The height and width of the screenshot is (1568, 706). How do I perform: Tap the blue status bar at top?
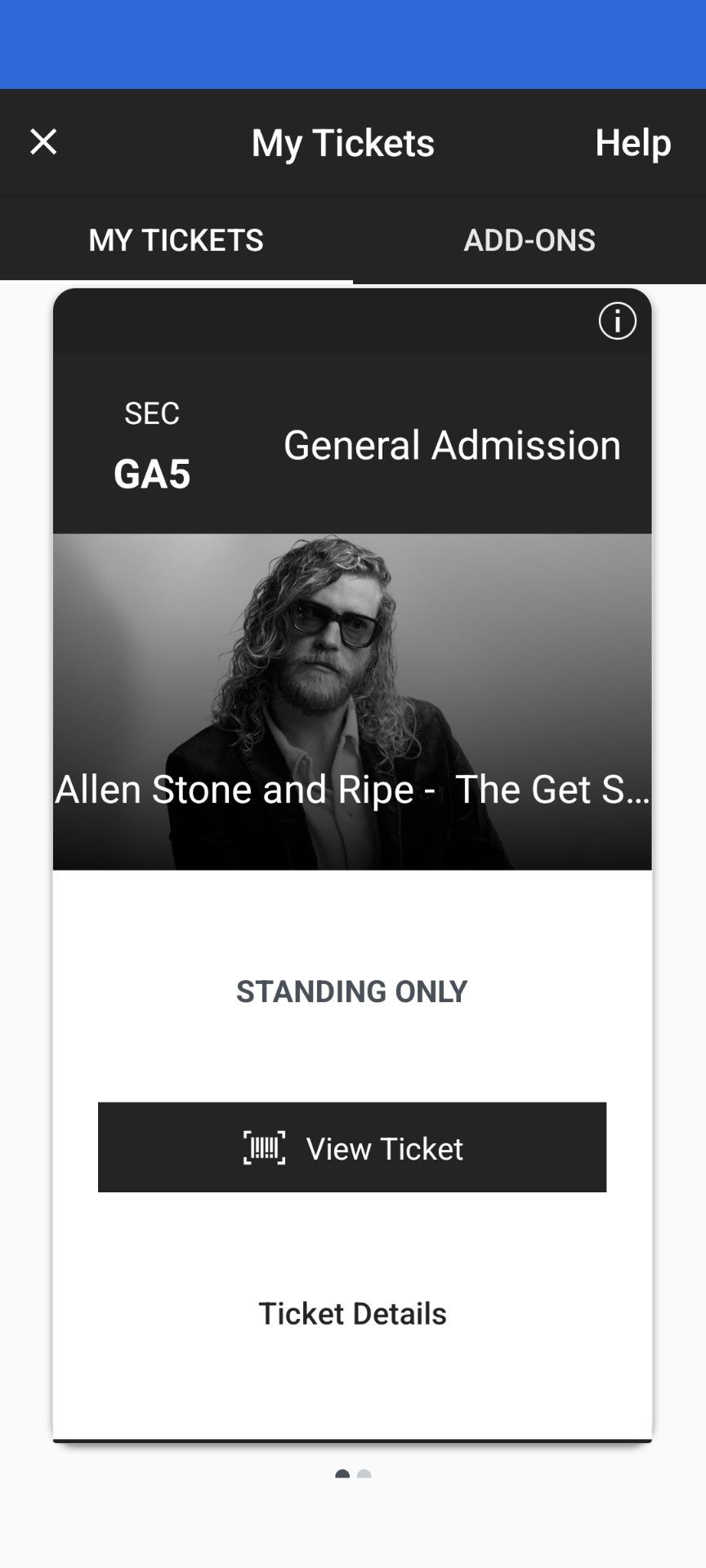click(x=353, y=44)
